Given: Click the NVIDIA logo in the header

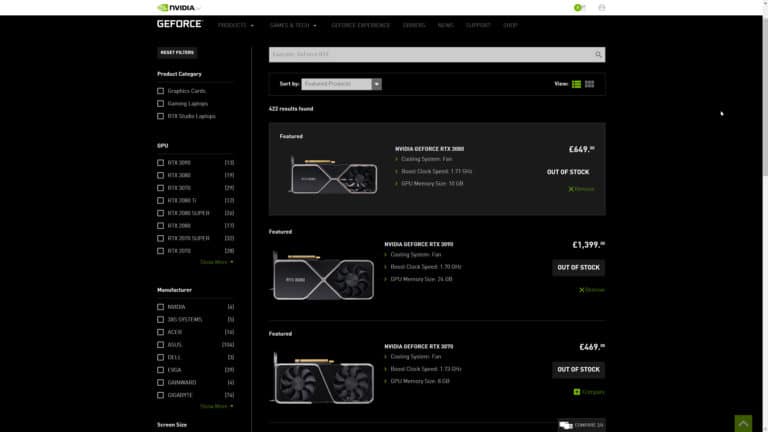Looking at the screenshot, I should [x=179, y=7].
